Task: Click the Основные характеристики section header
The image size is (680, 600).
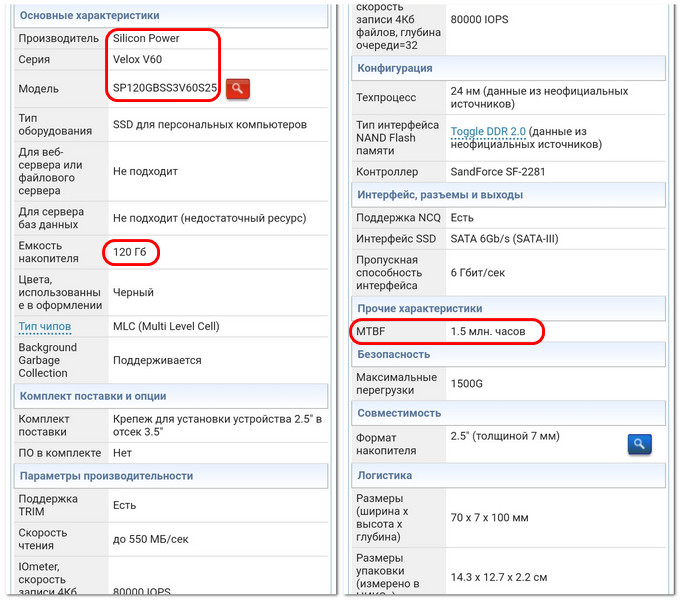Action: click(171, 16)
